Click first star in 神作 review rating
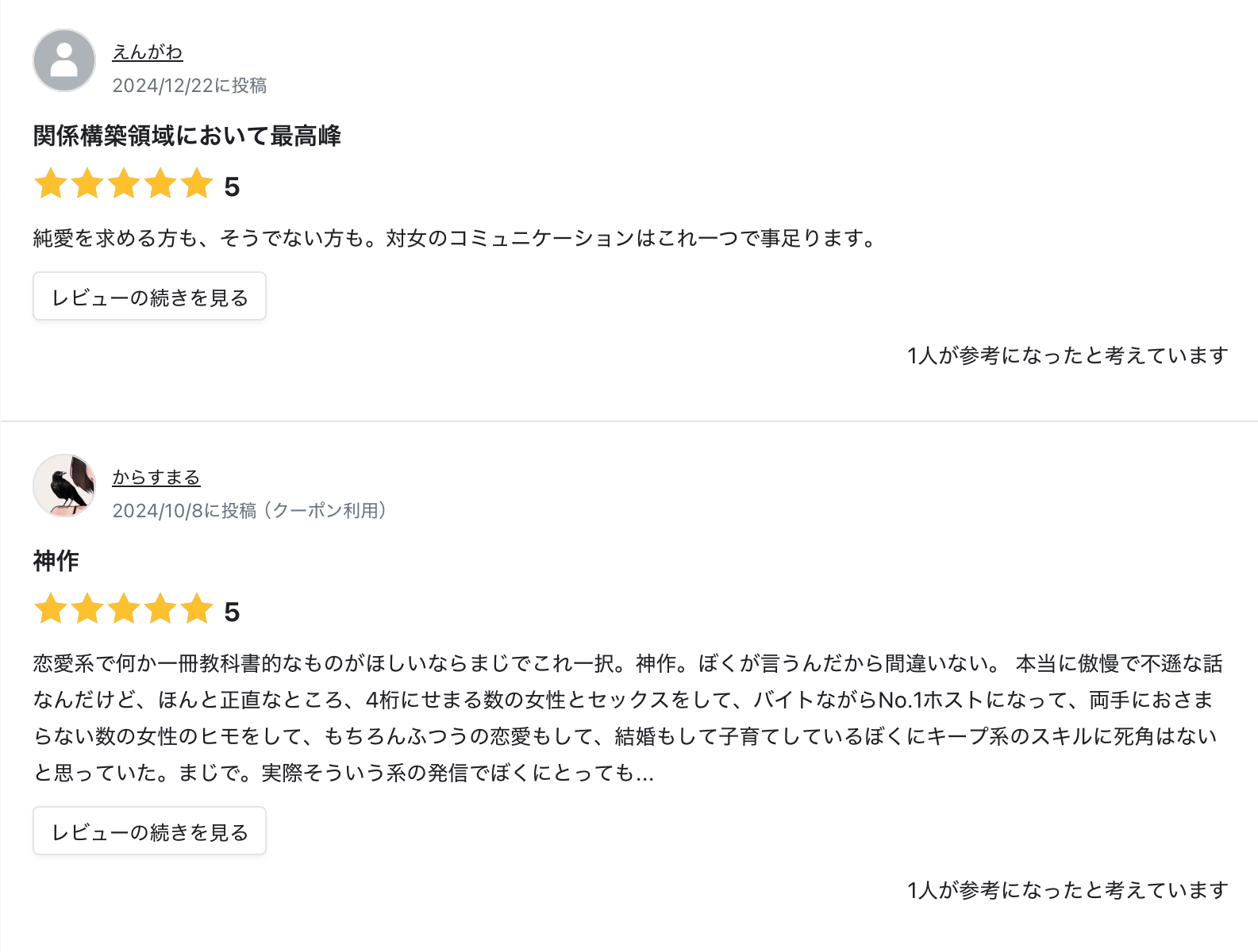 point(51,609)
